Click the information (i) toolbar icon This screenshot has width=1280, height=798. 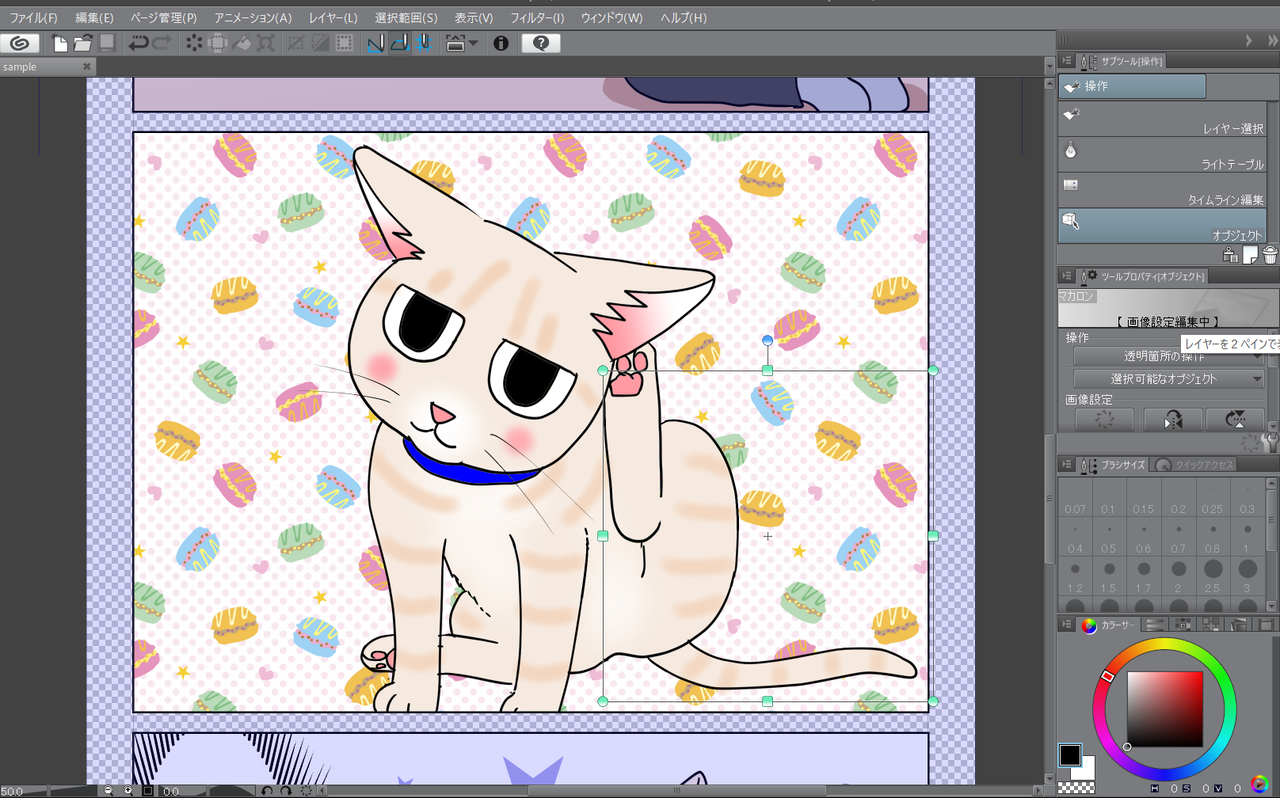click(501, 43)
